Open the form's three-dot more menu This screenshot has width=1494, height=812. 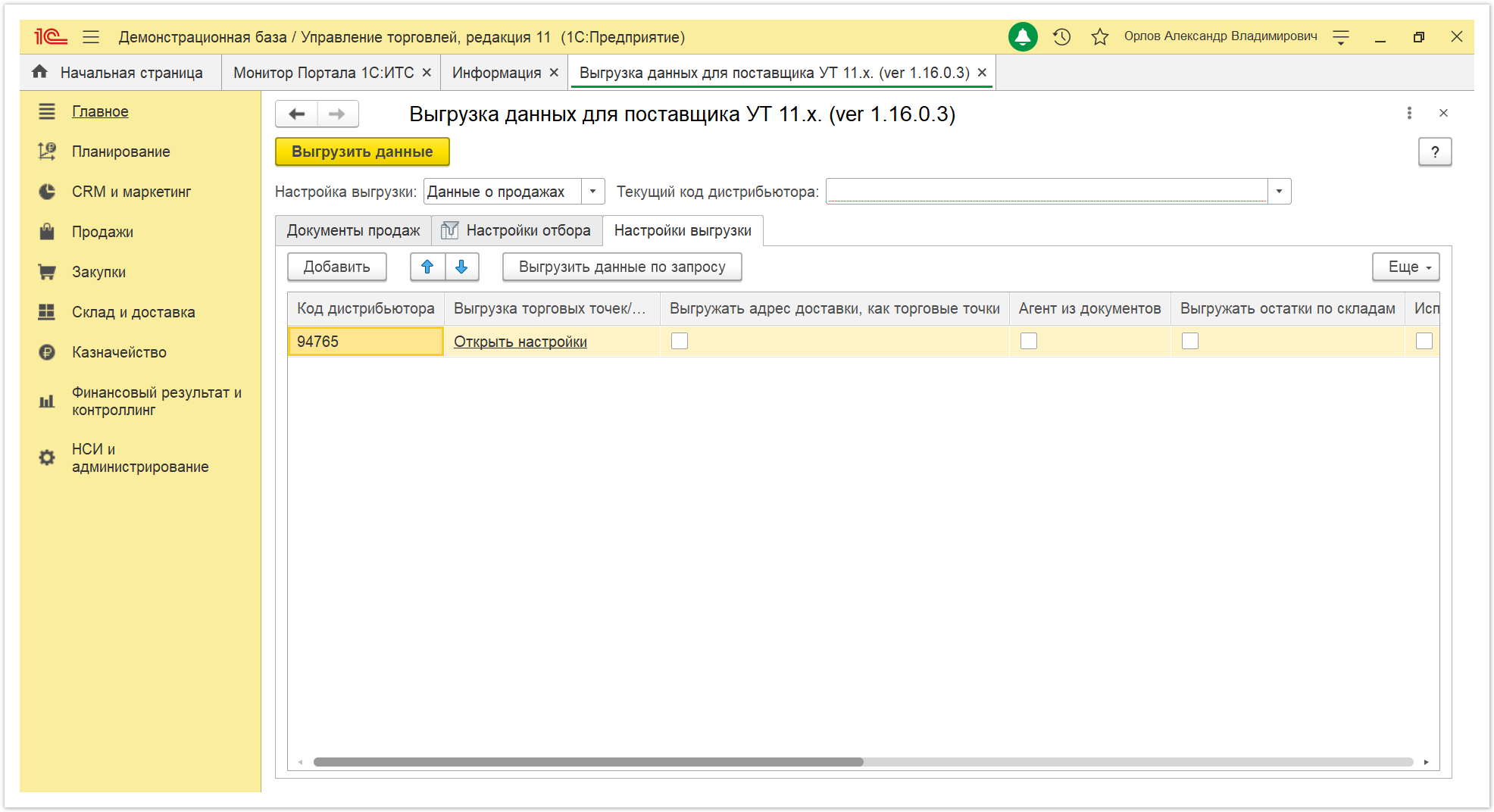point(1409,113)
